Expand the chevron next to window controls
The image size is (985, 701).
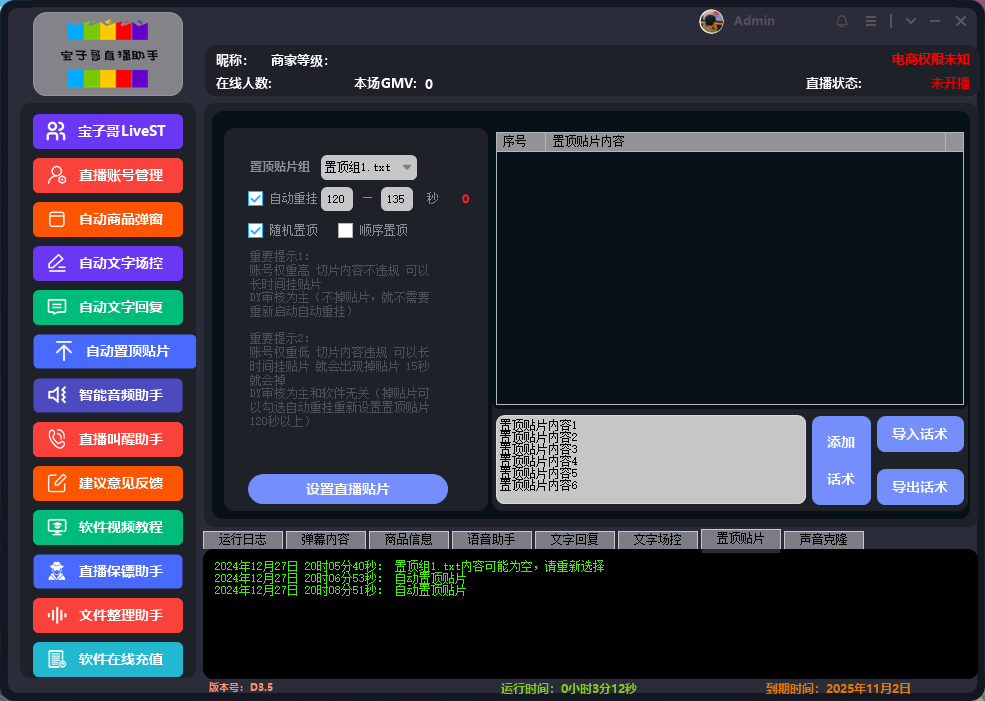click(x=910, y=20)
